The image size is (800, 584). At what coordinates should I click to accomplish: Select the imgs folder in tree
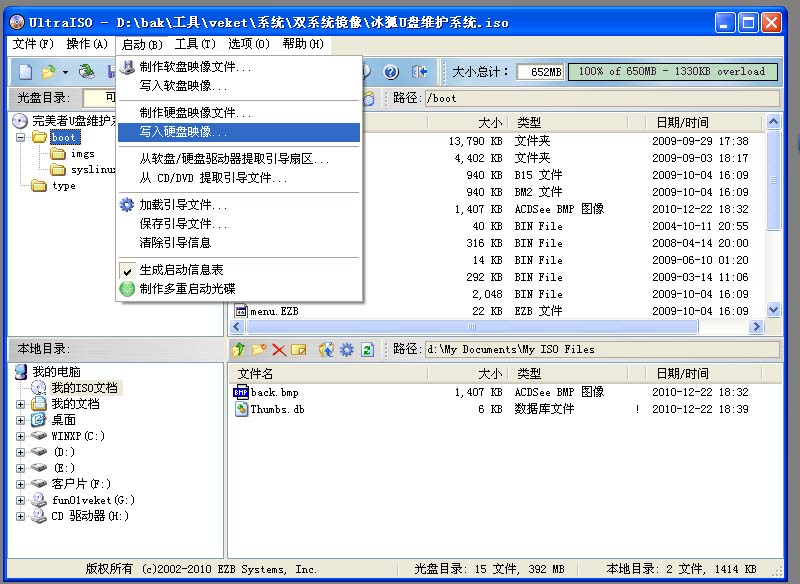click(x=82, y=154)
